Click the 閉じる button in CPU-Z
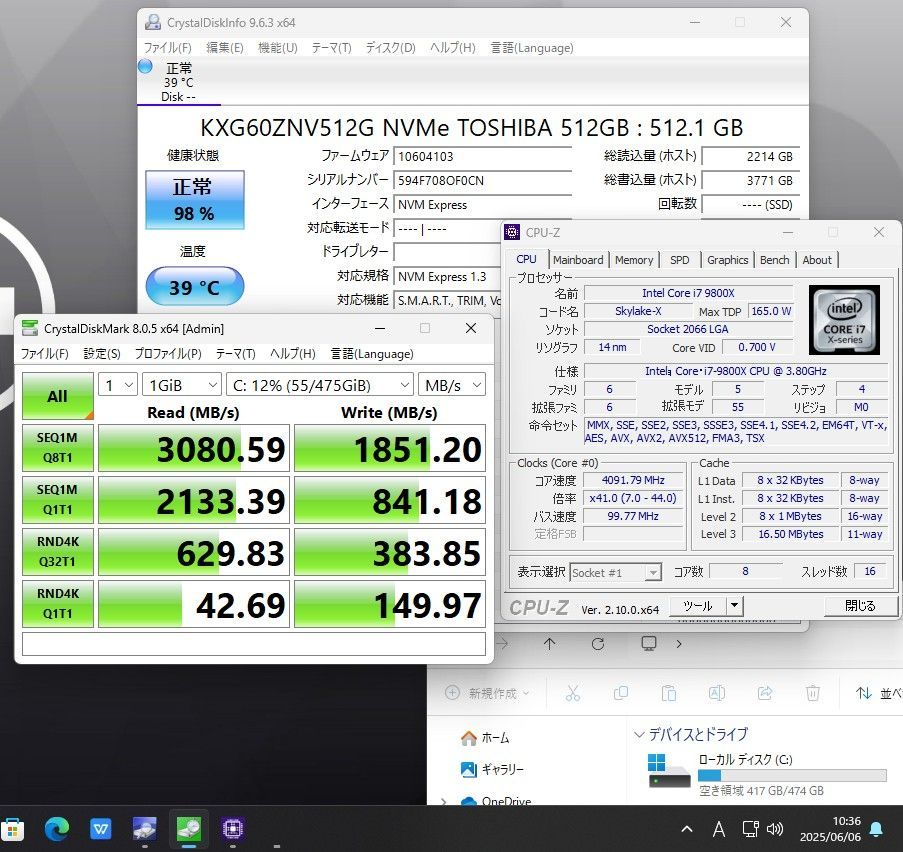Image resolution: width=903 pixels, height=852 pixels. pyautogui.click(x=859, y=605)
